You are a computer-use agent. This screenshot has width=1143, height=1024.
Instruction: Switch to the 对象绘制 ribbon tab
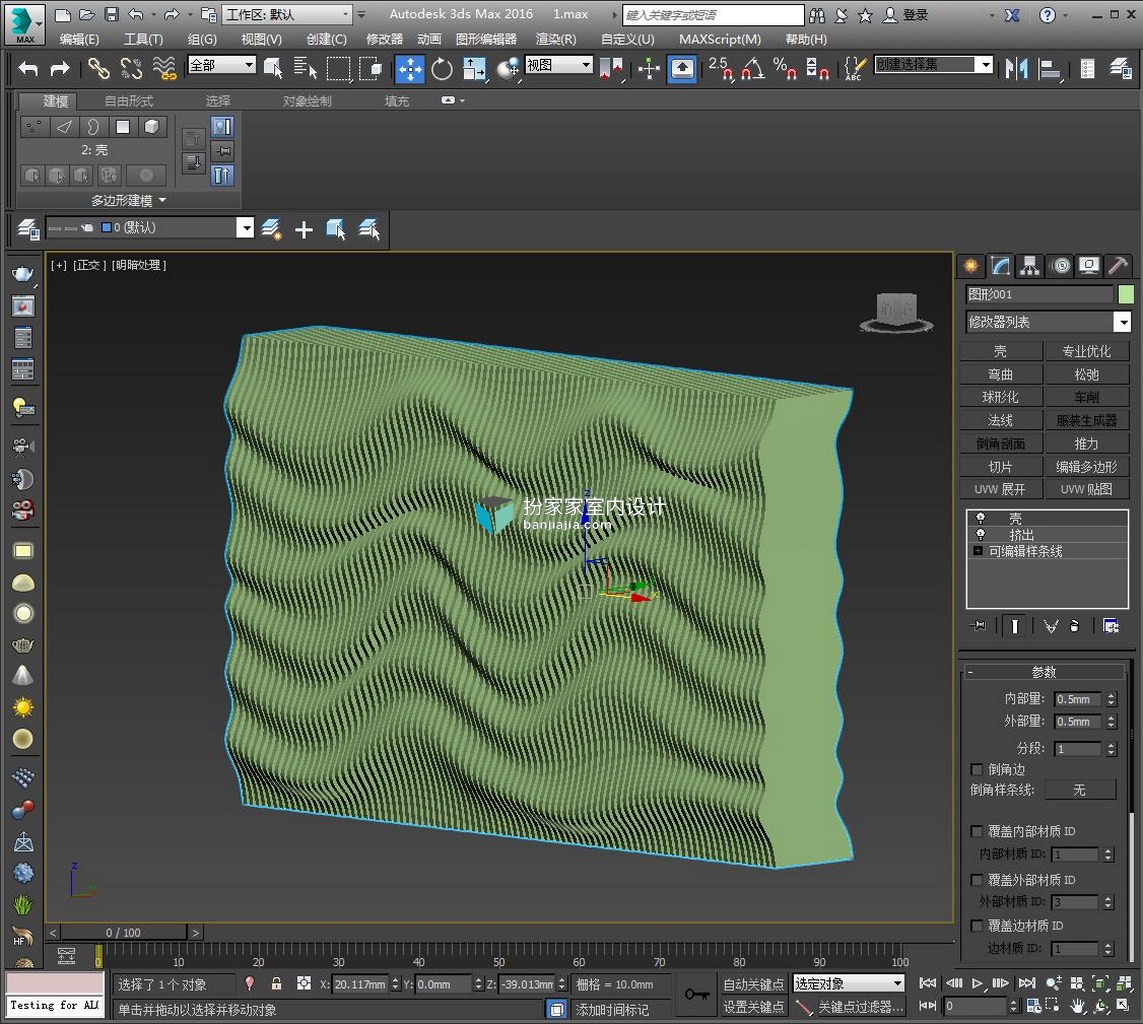click(307, 101)
